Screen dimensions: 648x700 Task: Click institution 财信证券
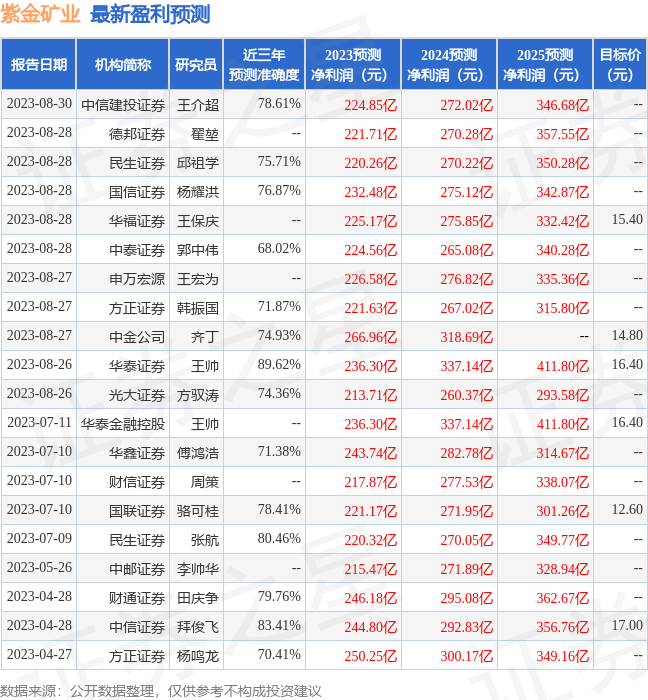coord(137,482)
